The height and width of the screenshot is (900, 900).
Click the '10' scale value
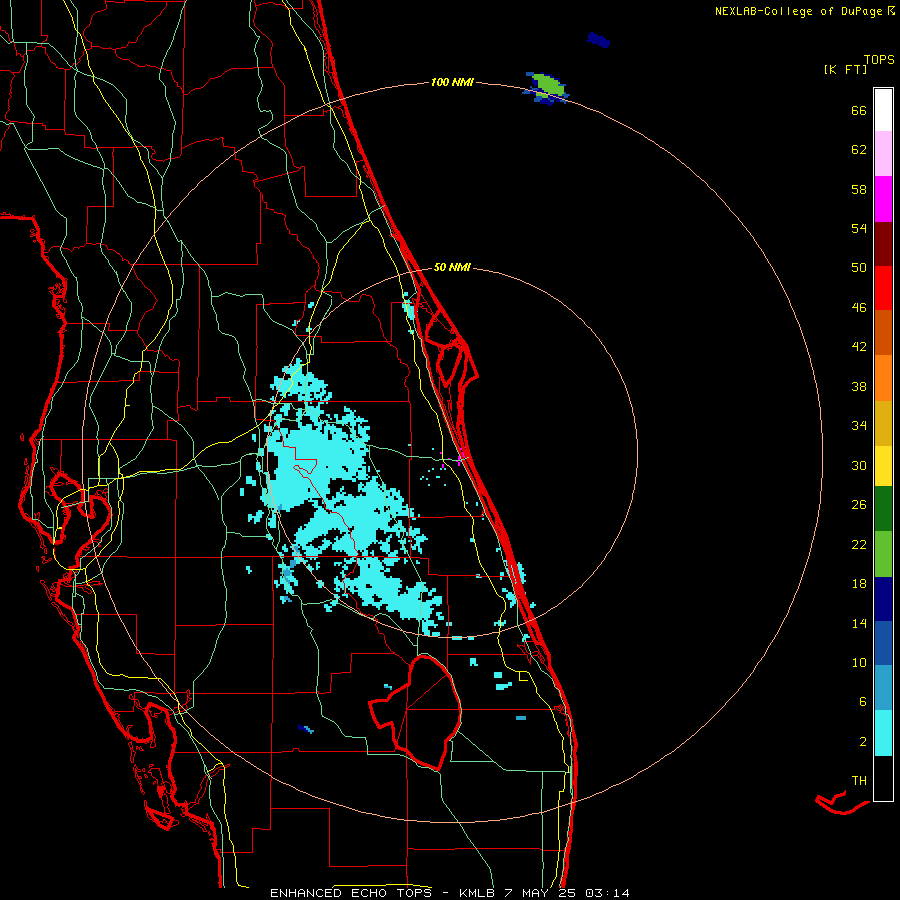pos(859,663)
